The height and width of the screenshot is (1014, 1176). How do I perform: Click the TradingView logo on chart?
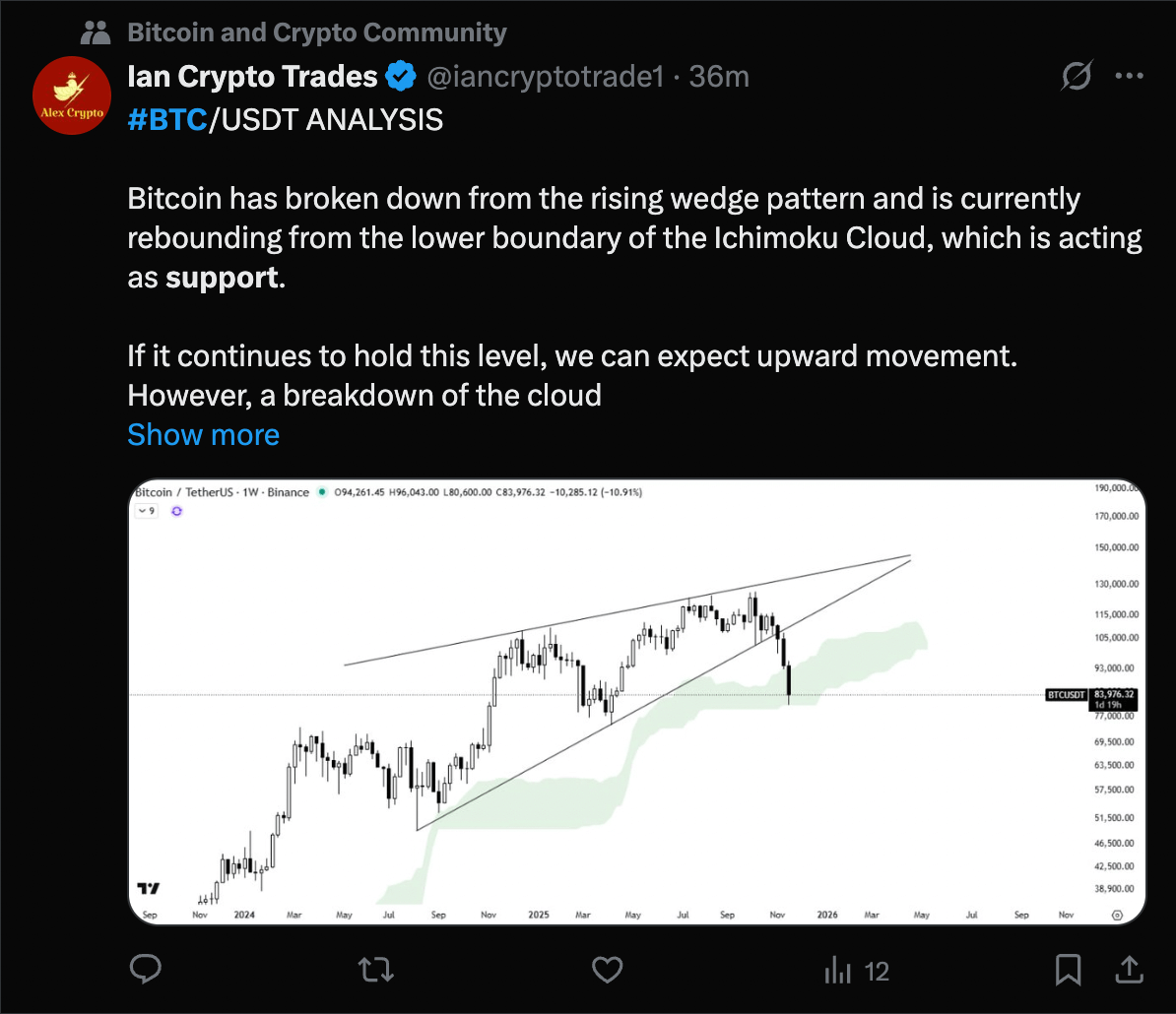150,887
